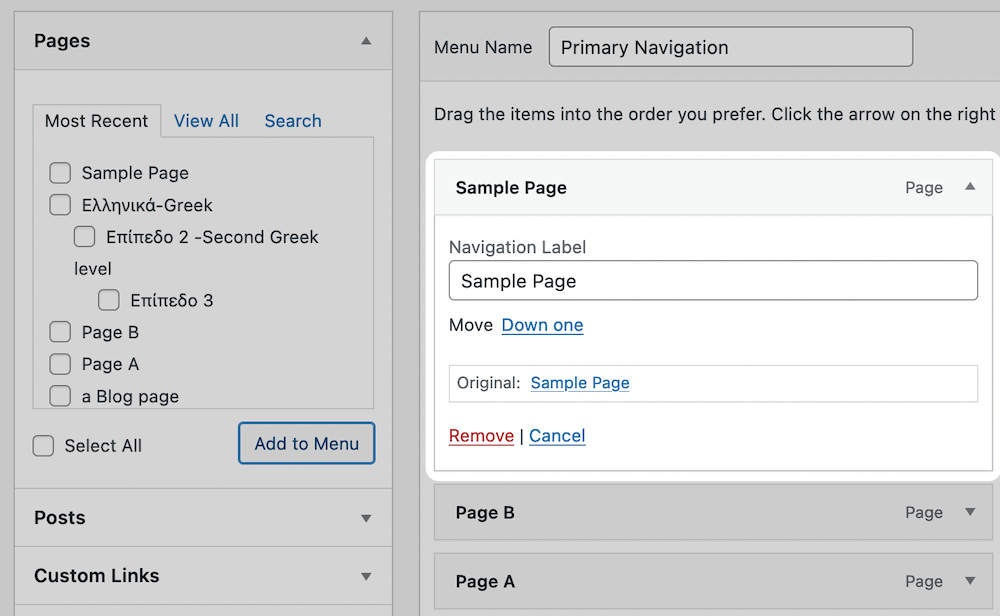Viewport: 1000px width, 616px height.
Task: Expand the Posts panel
Action: [366, 518]
